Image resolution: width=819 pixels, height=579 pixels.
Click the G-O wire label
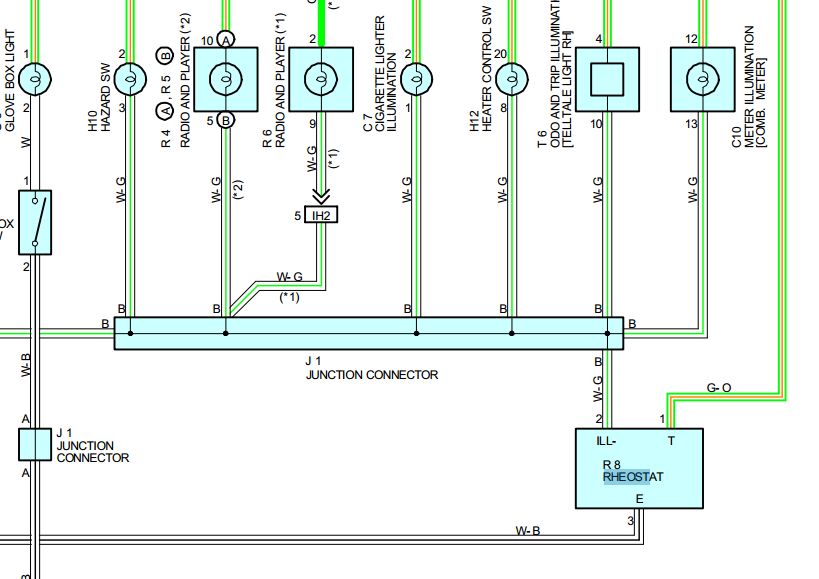[720, 386]
